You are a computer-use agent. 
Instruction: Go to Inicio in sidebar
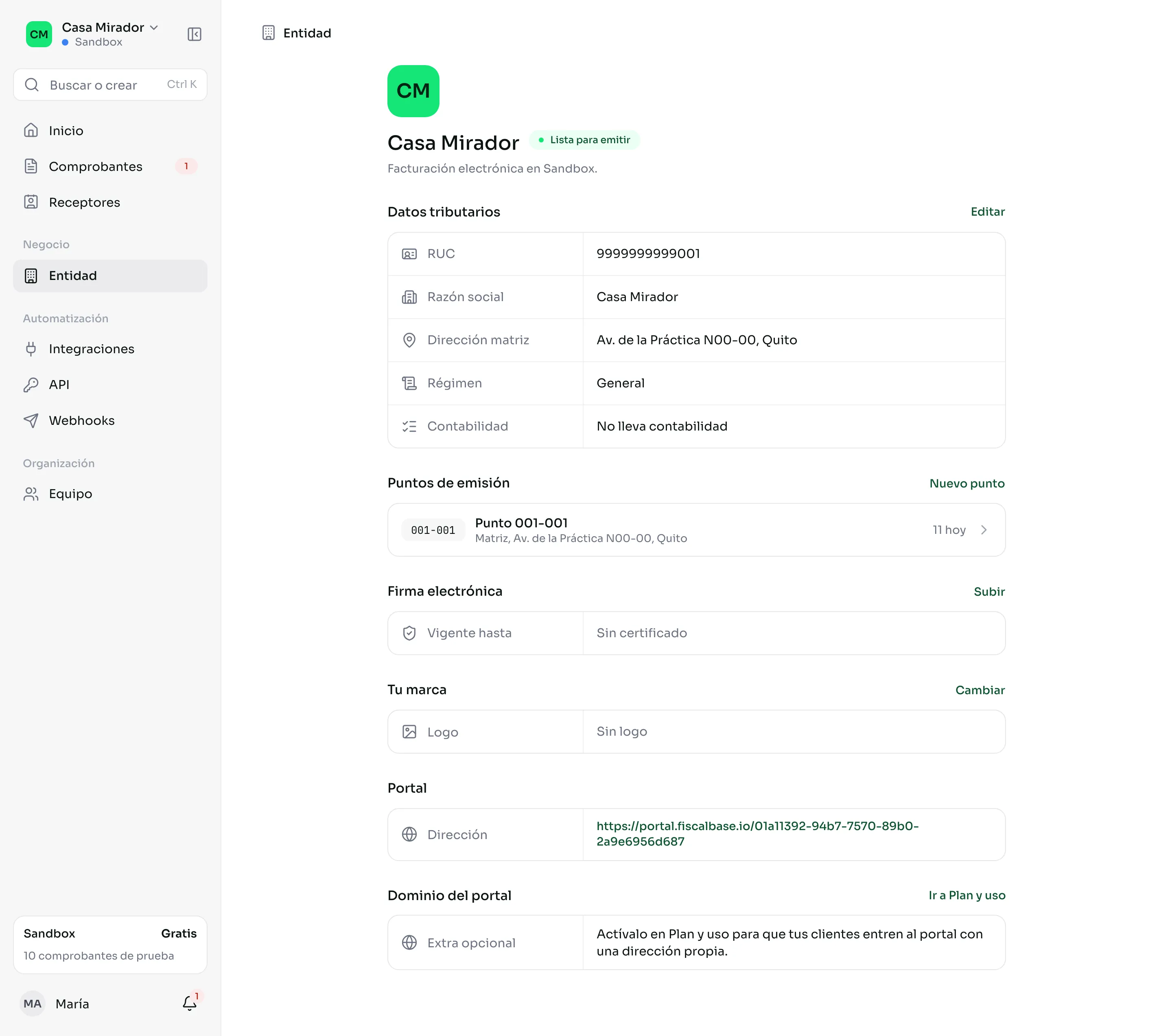tap(110, 131)
